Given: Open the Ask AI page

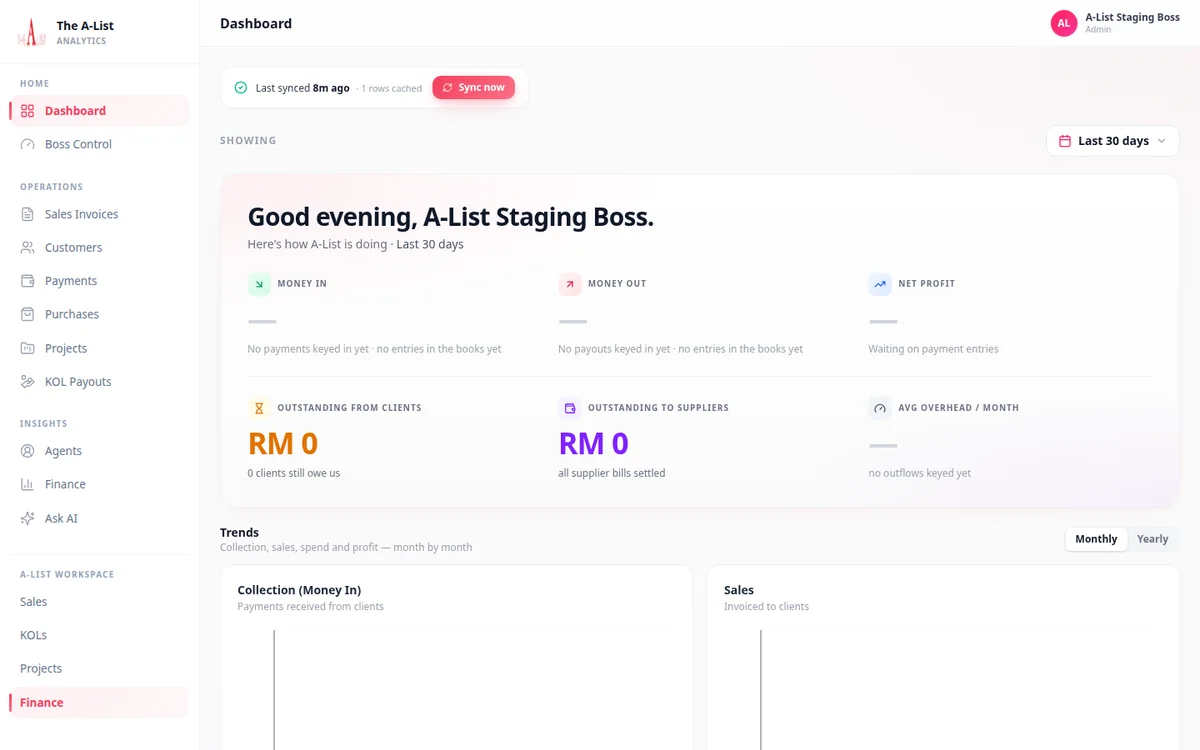Looking at the screenshot, I should (99, 518).
